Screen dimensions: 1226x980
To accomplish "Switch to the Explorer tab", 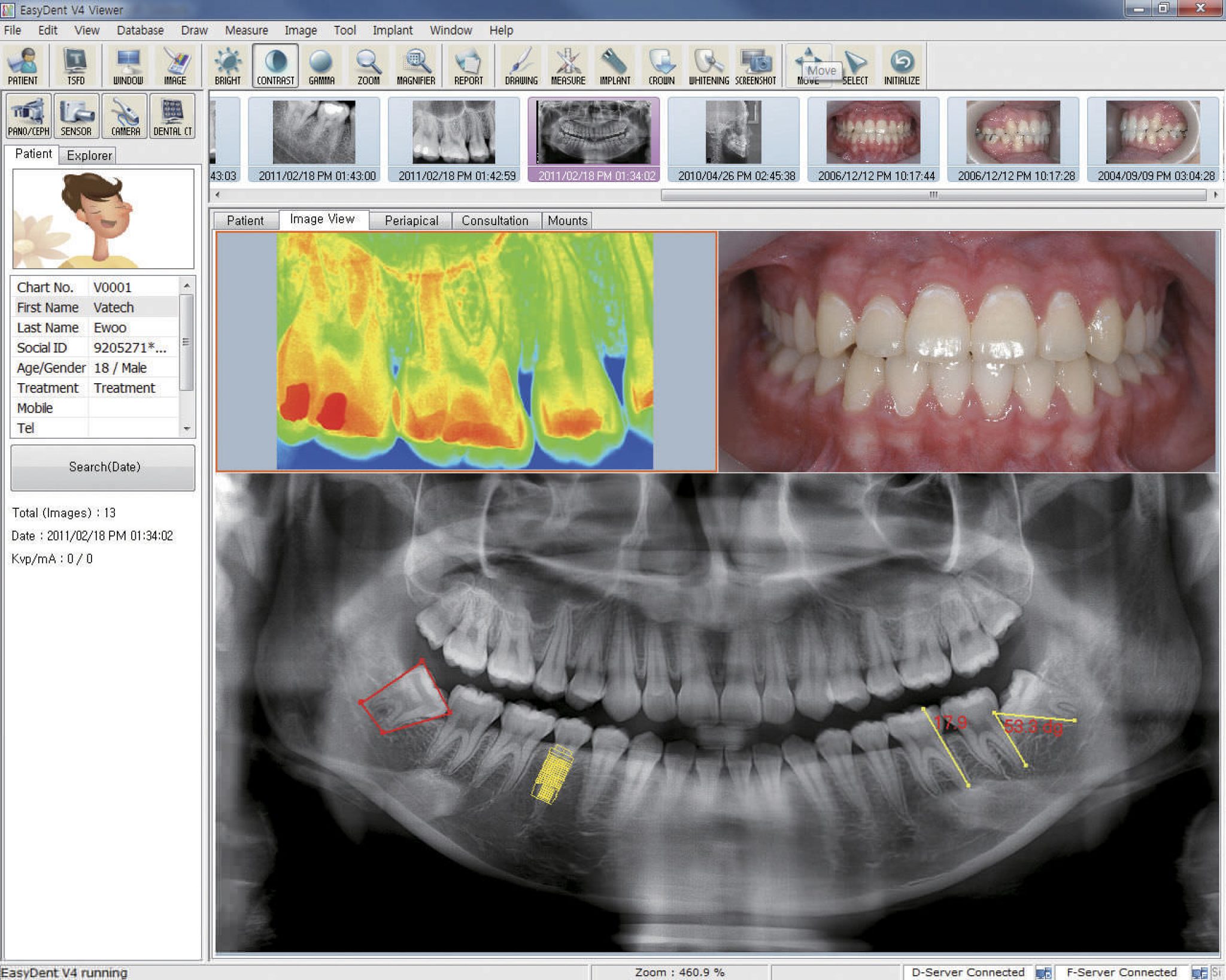I will [x=89, y=156].
